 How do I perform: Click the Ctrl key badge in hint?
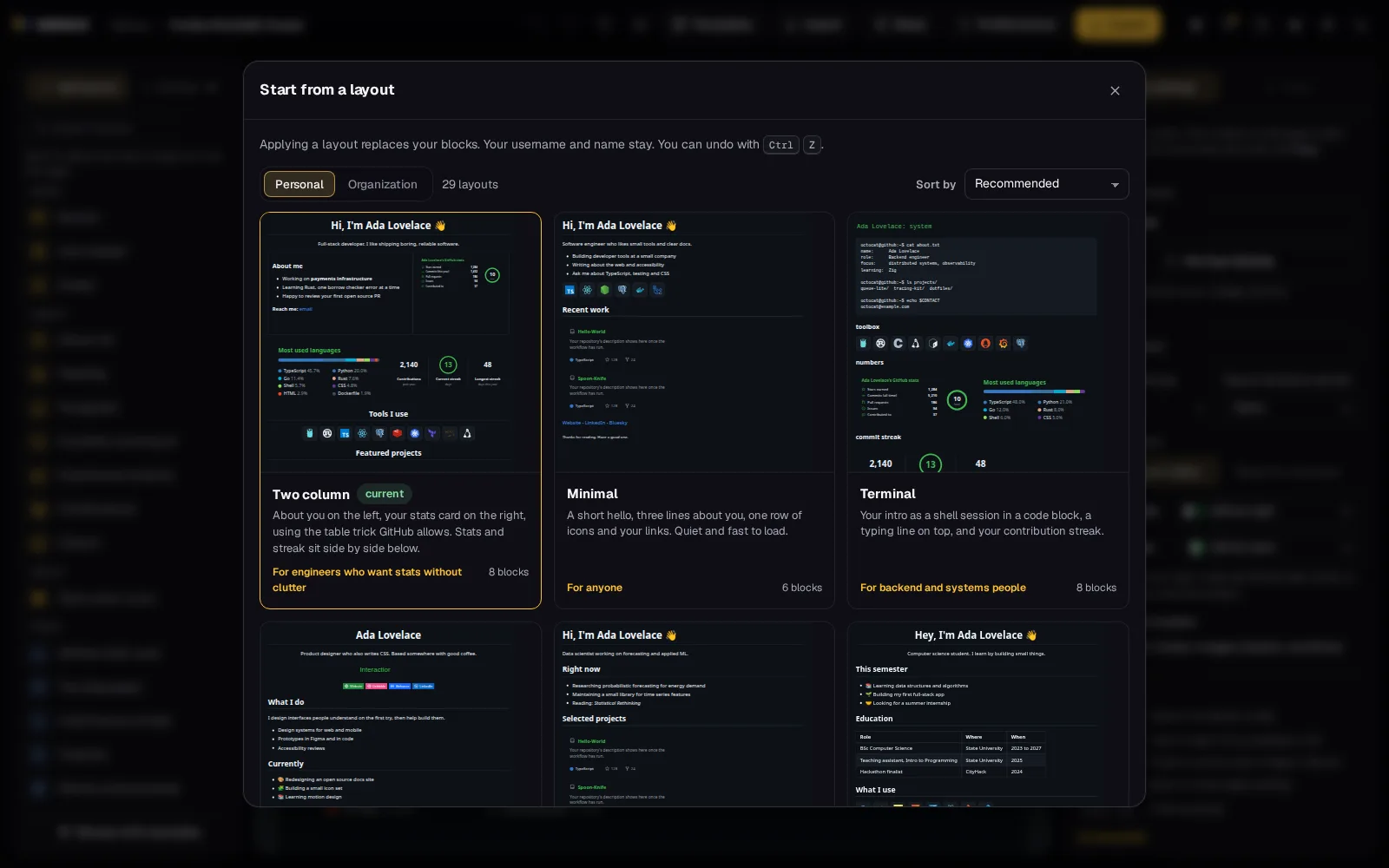[x=780, y=145]
